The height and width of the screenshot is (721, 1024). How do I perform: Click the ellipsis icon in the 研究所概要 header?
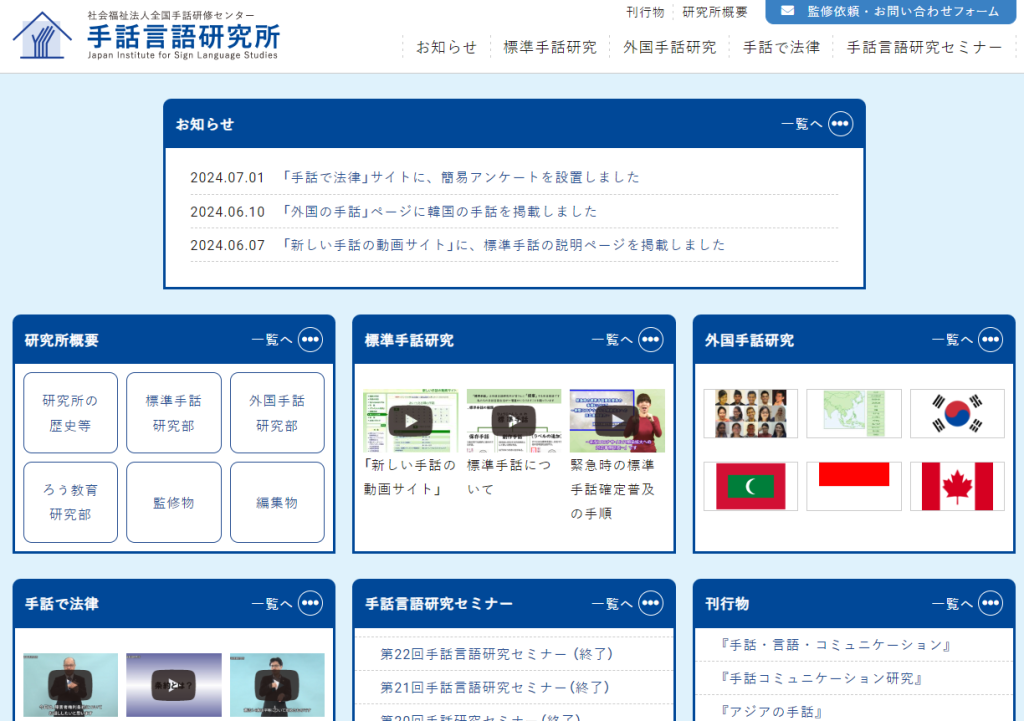pos(311,340)
